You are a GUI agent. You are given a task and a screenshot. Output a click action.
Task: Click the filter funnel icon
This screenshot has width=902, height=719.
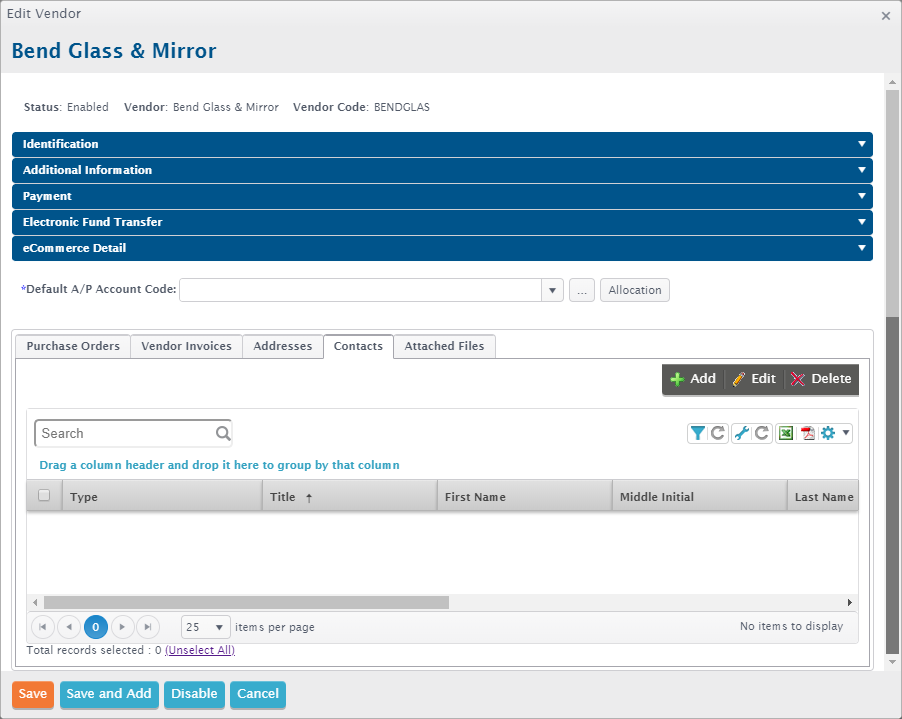697,433
